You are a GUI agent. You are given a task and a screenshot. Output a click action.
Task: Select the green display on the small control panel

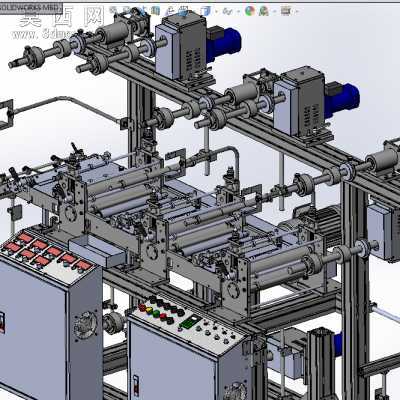pos(190,322)
